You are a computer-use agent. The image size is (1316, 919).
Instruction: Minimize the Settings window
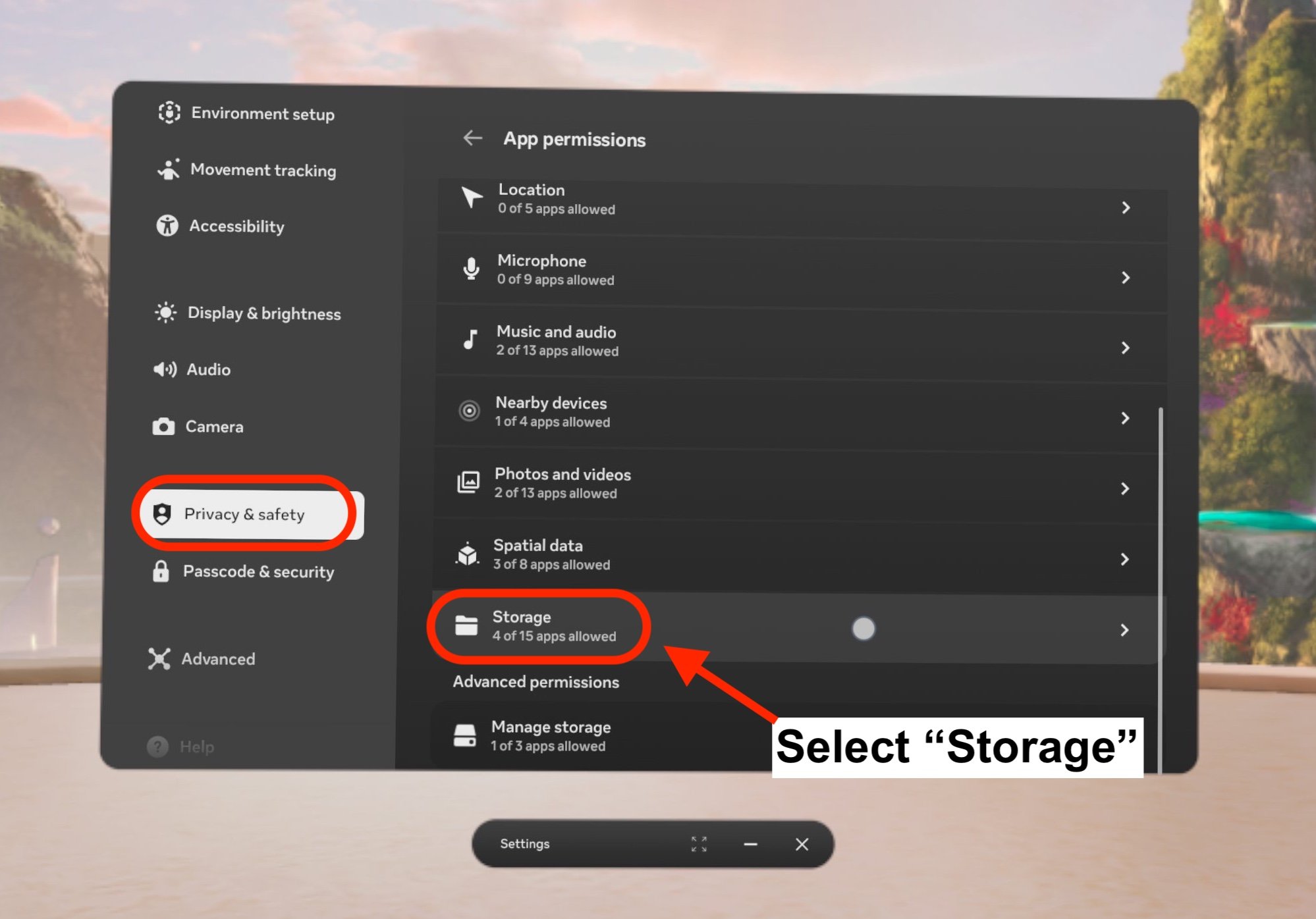750,844
